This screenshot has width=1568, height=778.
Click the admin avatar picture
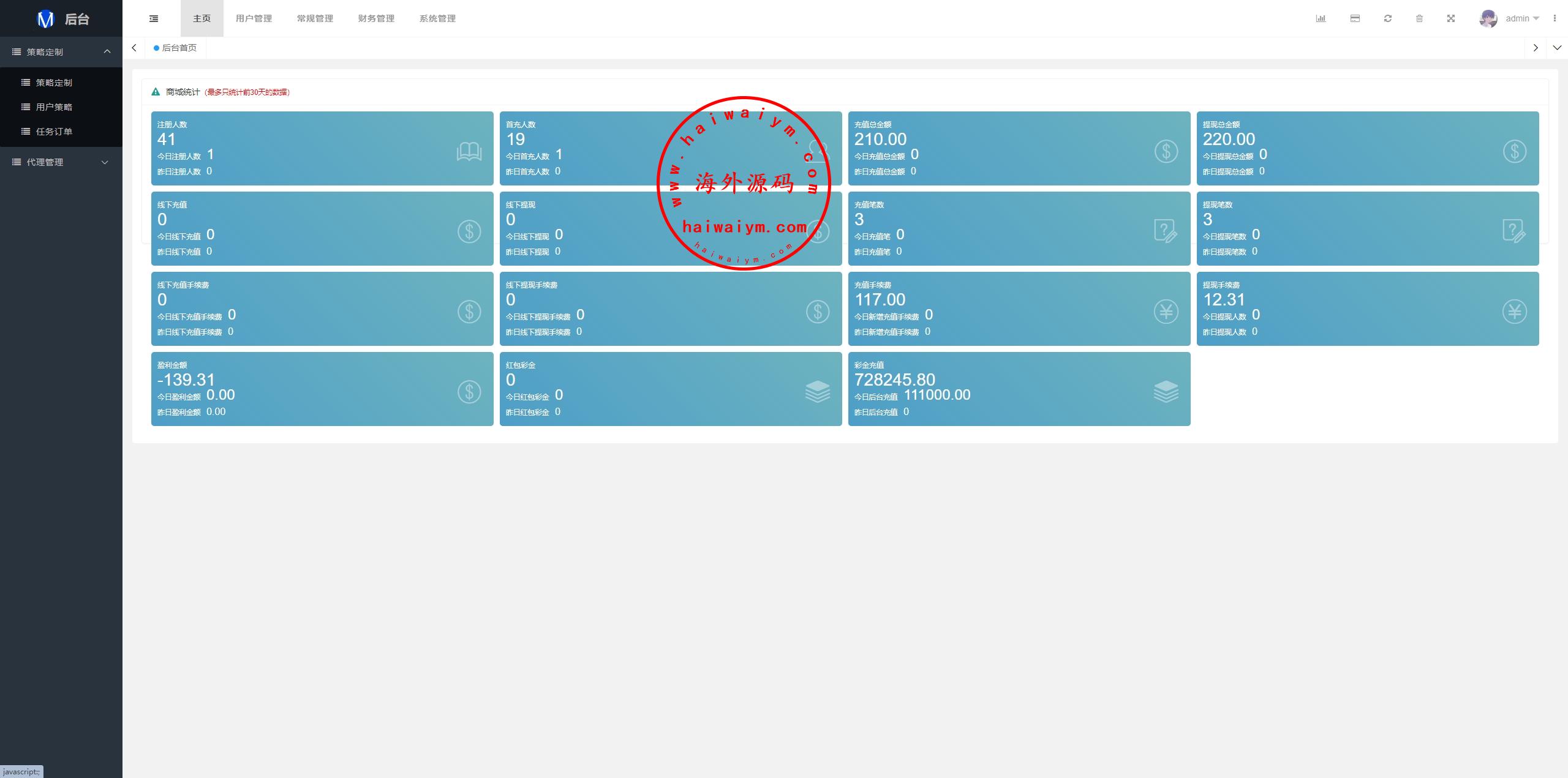point(1488,18)
